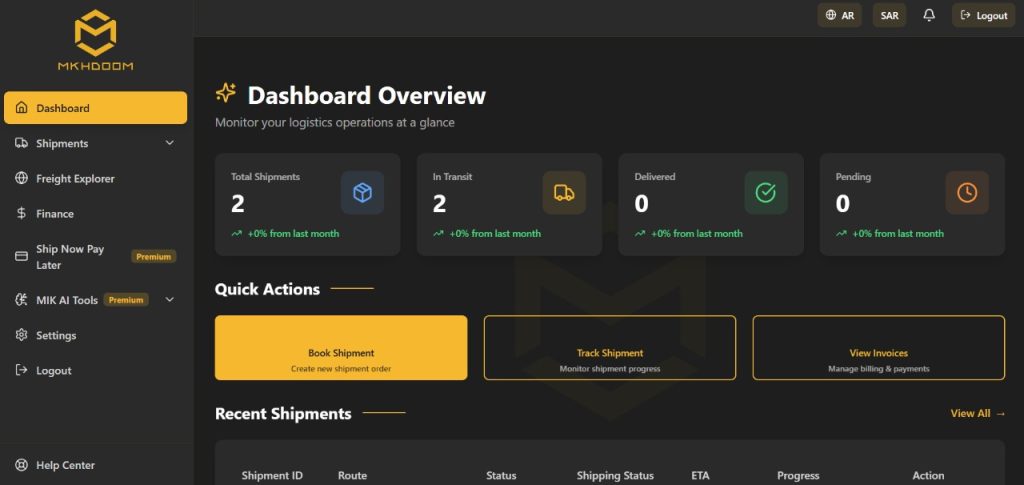Click the green checkmark icon in Delivered card
Screen dimensions: 1024x485
click(x=765, y=193)
